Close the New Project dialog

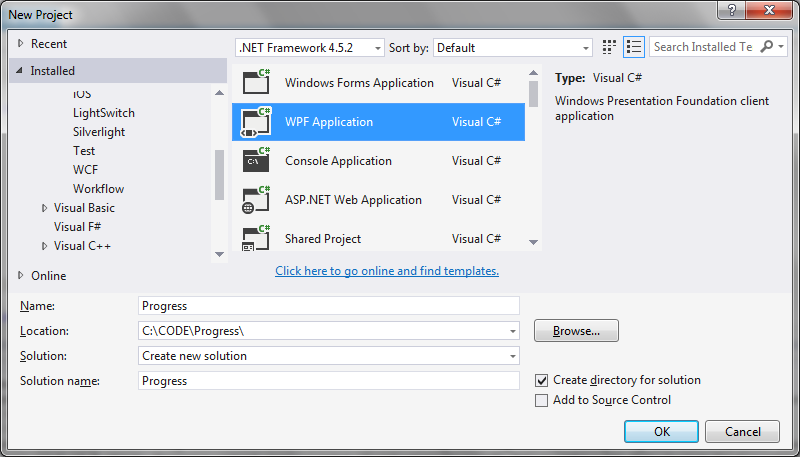point(770,10)
